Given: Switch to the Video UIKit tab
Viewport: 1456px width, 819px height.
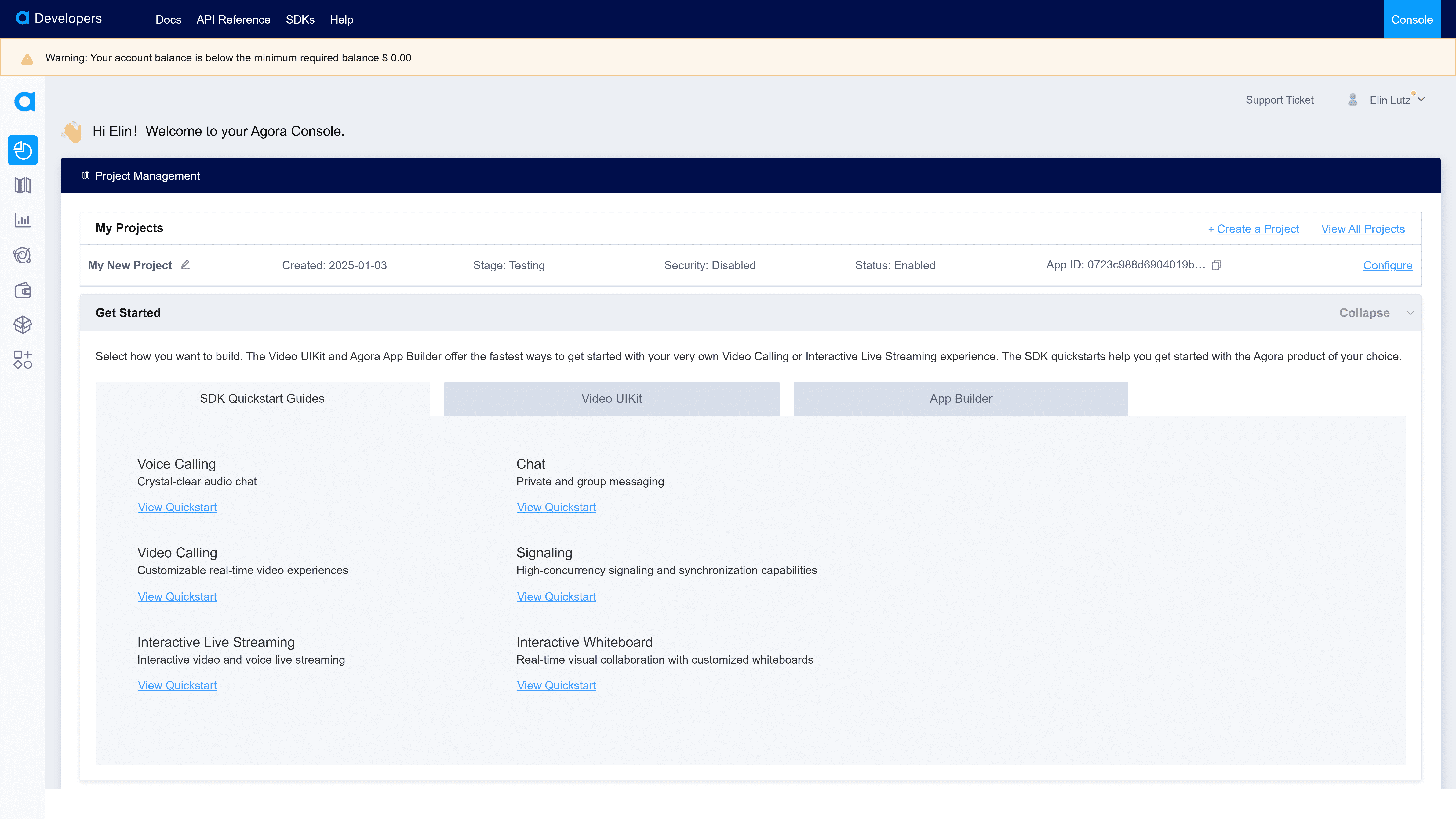Looking at the screenshot, I should [612, 399].
